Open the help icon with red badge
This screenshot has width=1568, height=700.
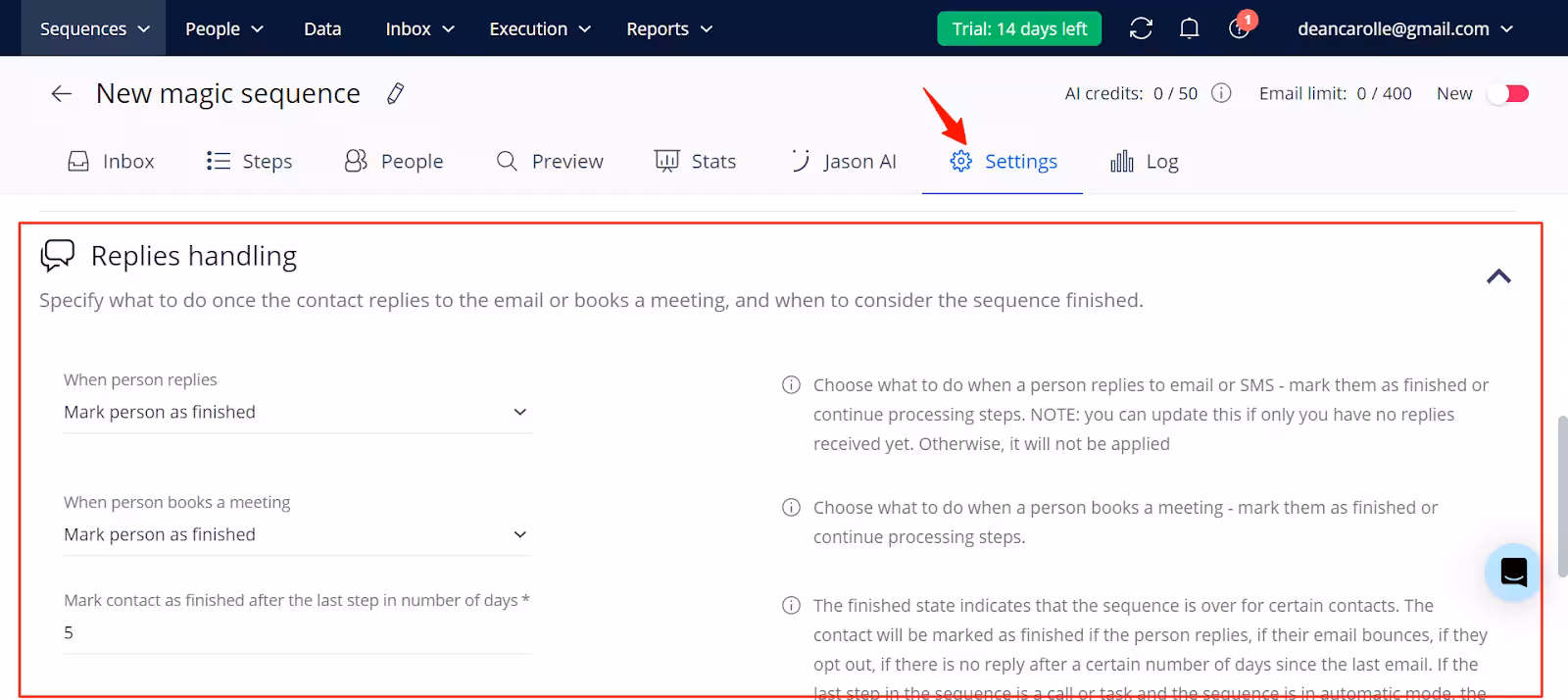(1239, 28)
